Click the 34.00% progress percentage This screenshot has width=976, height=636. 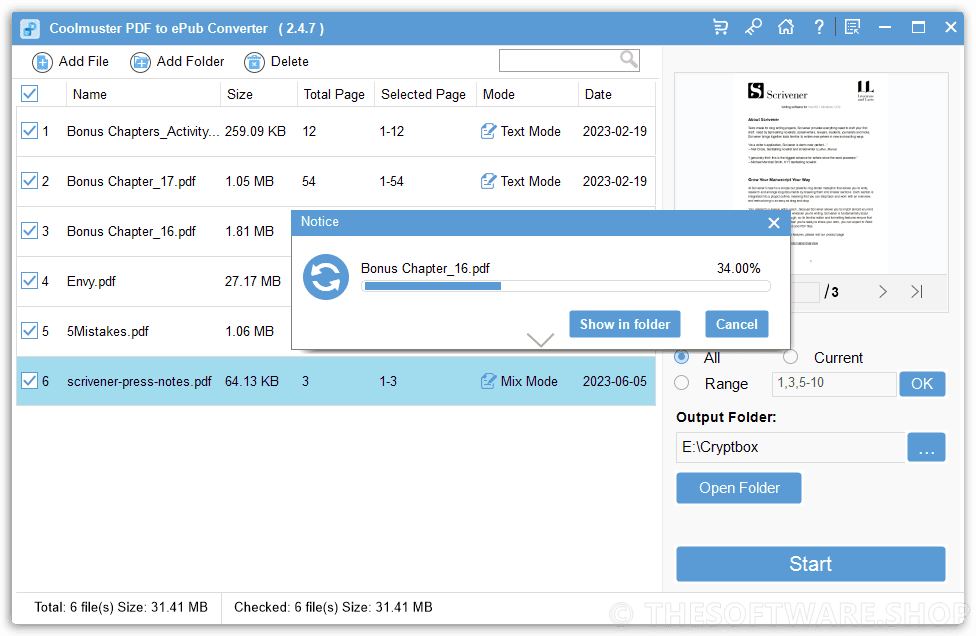[738, 268]
